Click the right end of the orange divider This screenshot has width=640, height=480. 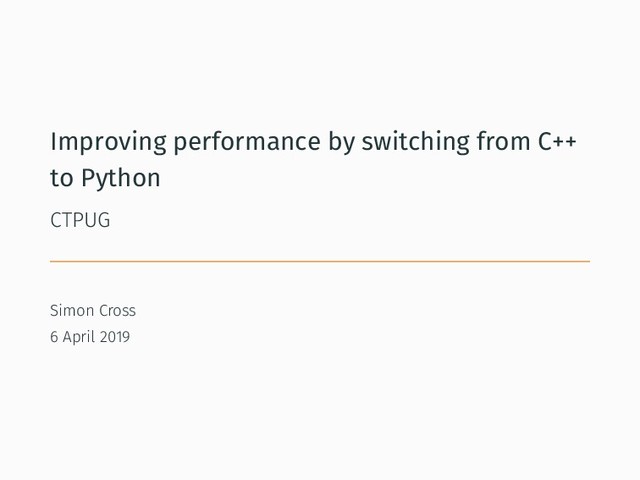click(x=586, y=261)
